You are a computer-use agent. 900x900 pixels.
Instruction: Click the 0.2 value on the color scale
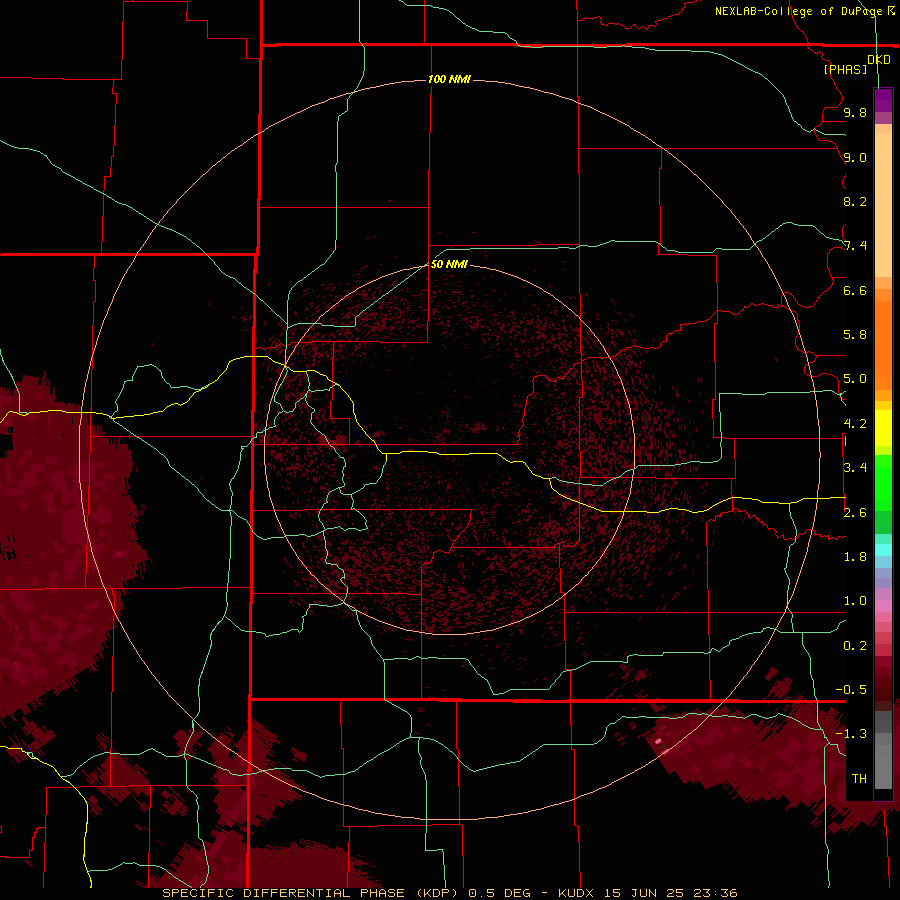point(855,646)
